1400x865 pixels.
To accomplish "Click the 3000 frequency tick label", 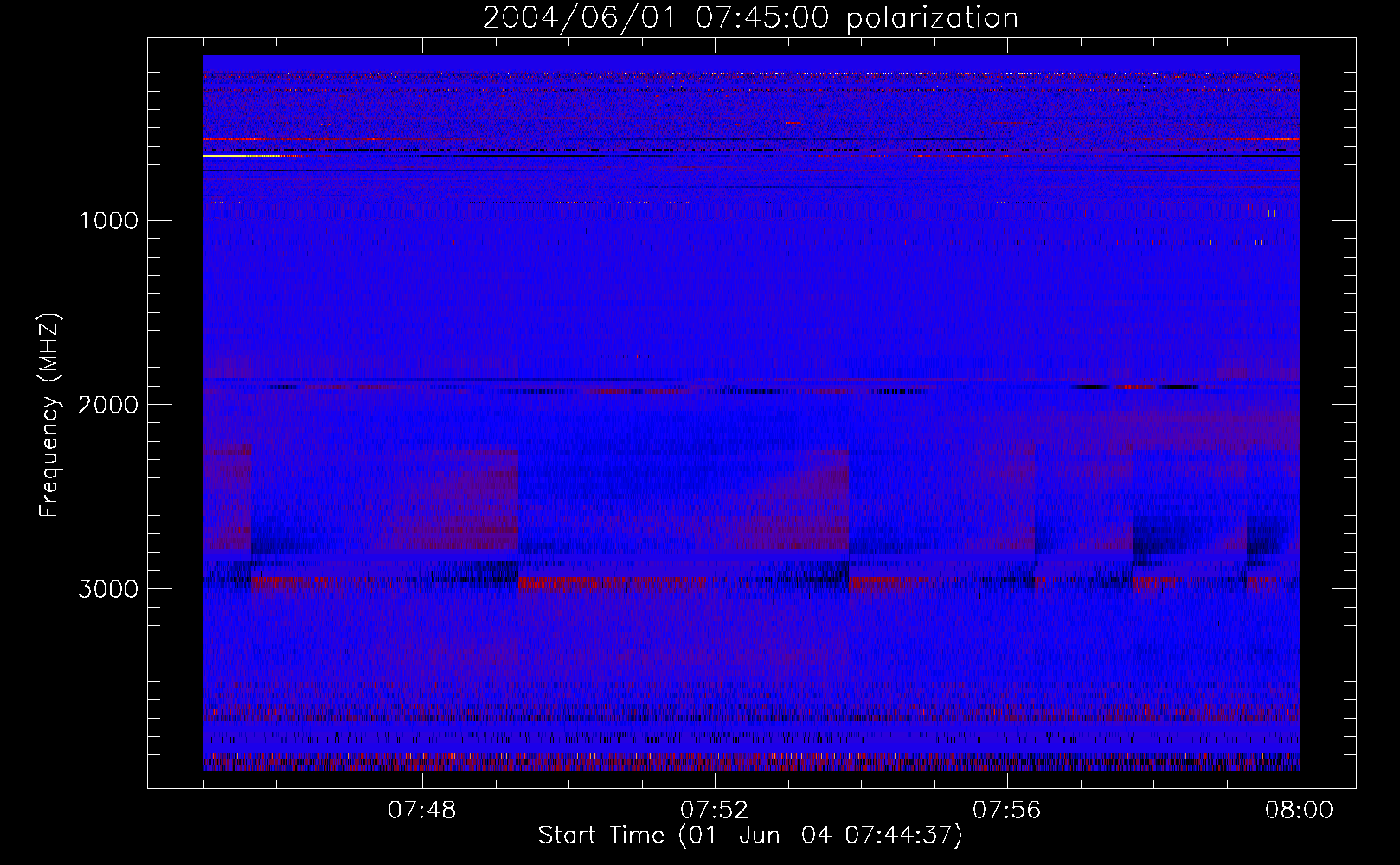I will 108,589.
